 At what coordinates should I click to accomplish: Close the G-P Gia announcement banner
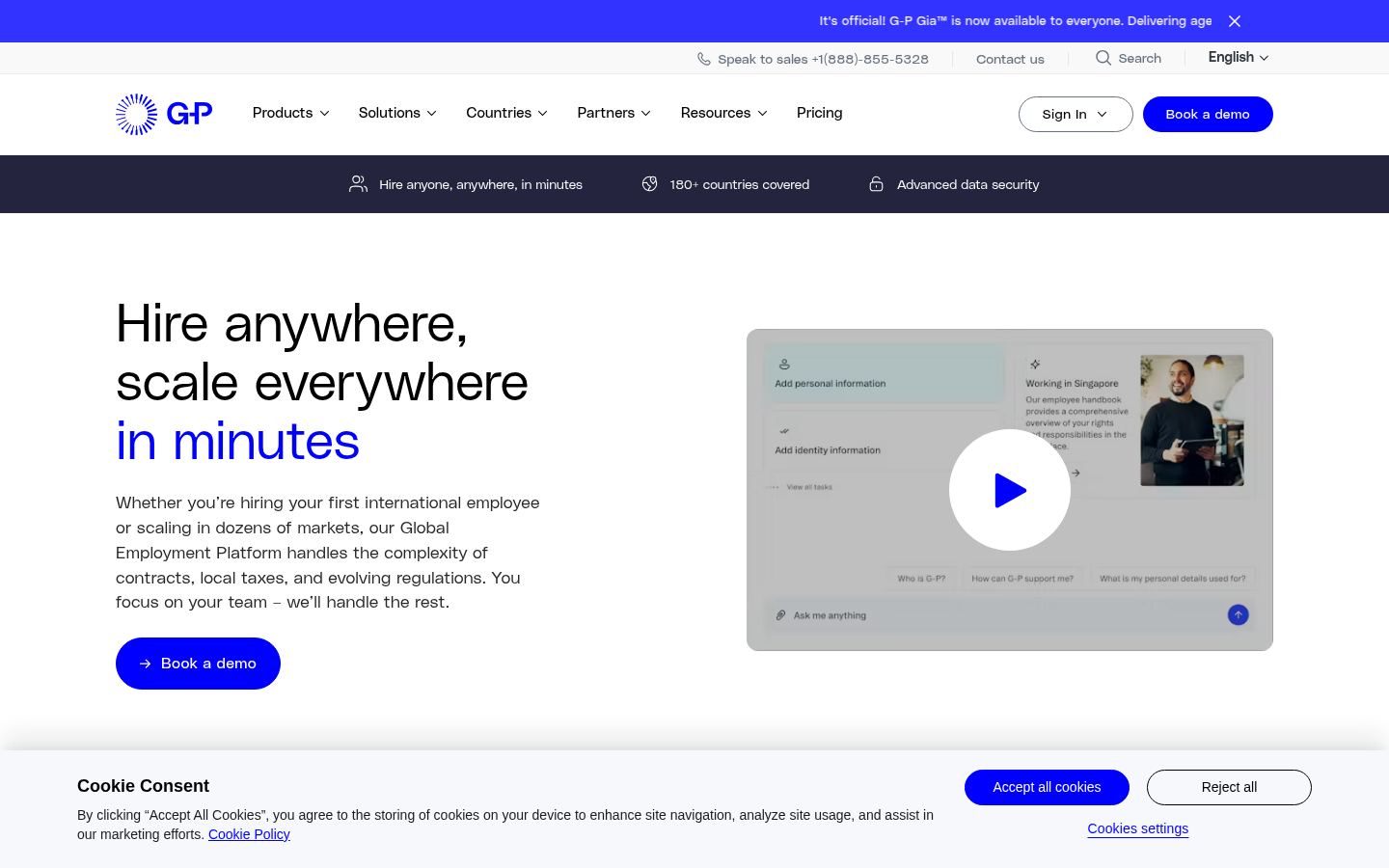point(1235,21)
